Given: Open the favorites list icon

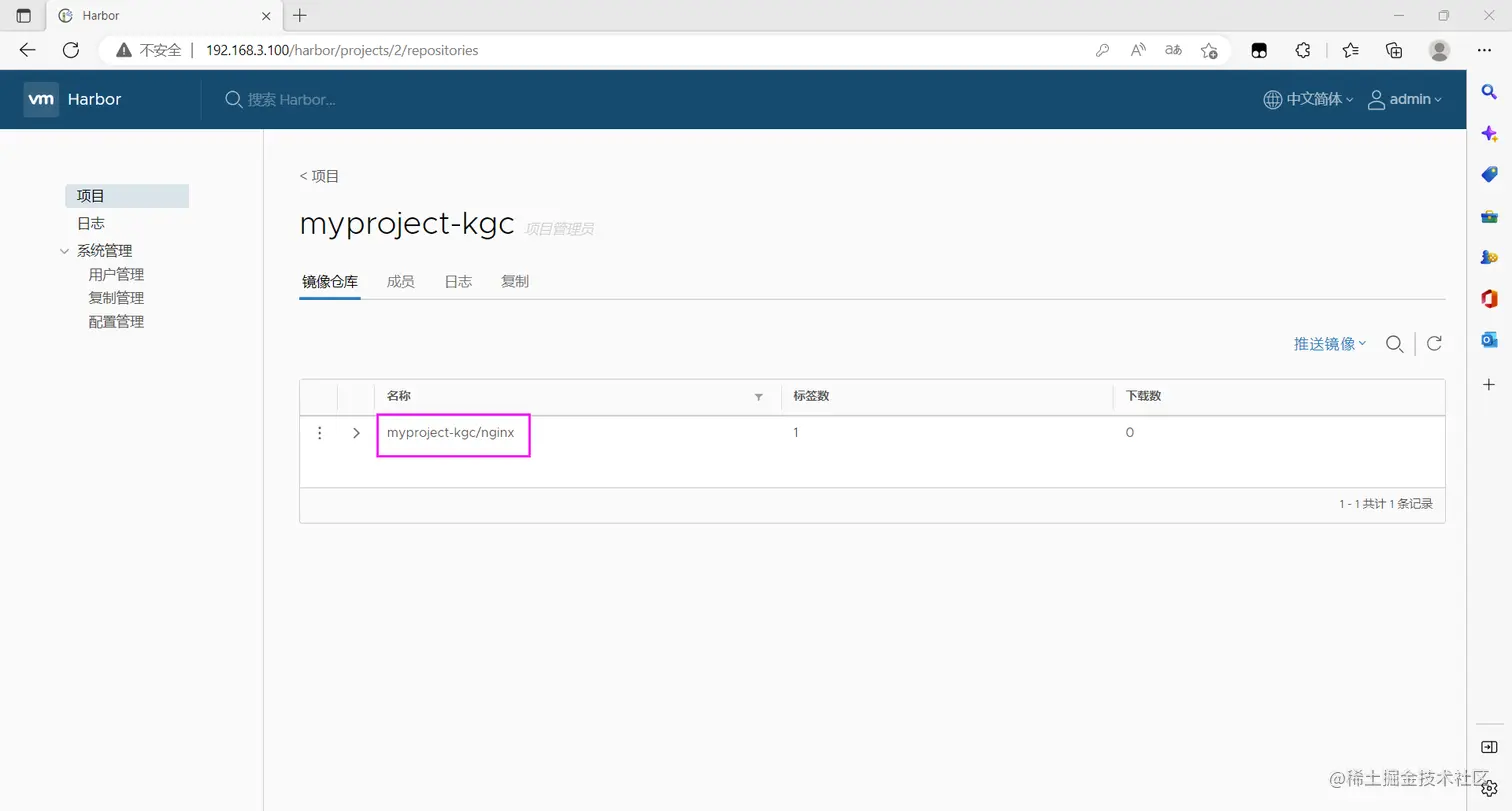Looking at the screenshot, I should tap(1351, 50).
